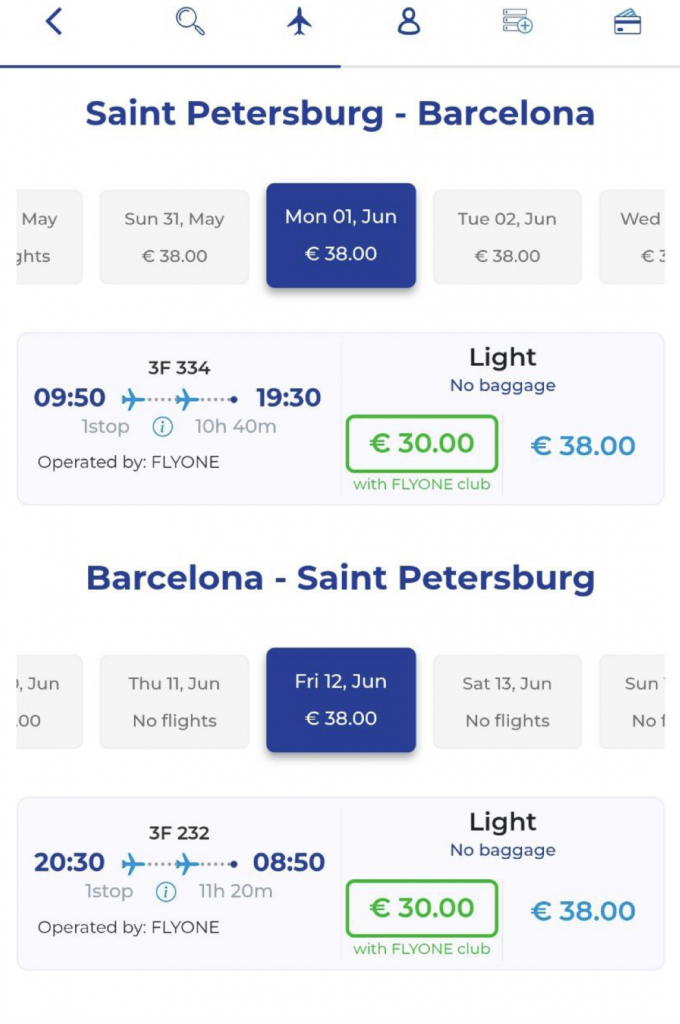Select the airplane flights step icon
The height and width of the screenshot is (1024, 680).
pyautogui.click(x=299, y=22)
